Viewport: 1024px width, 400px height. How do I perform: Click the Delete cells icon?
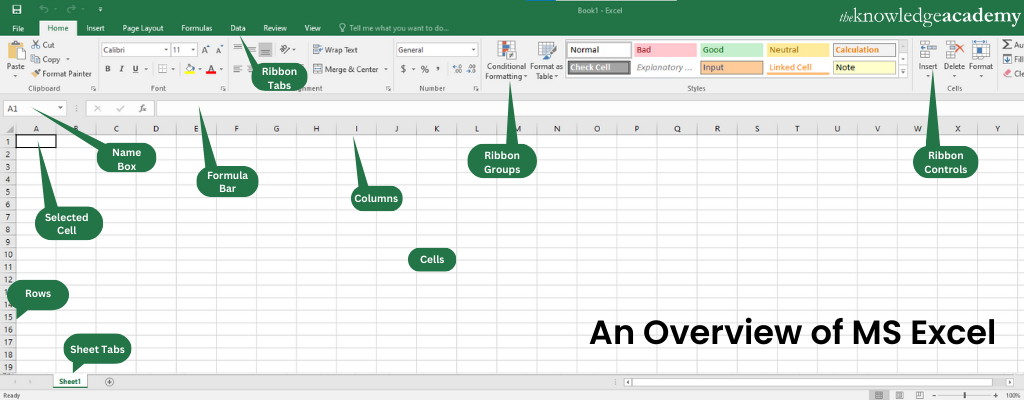(954, 54)
